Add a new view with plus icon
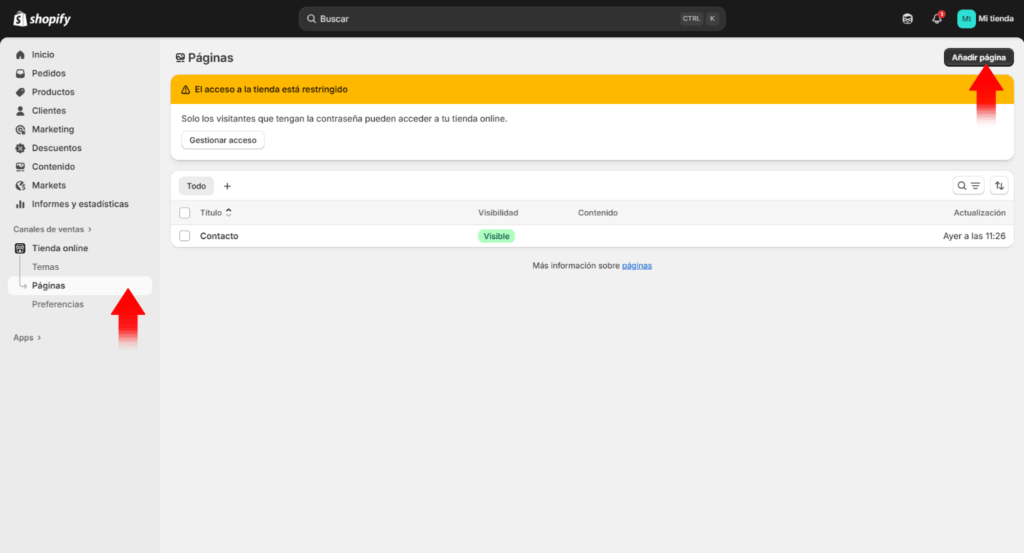Screen dimensions: 1024x553 227,186
